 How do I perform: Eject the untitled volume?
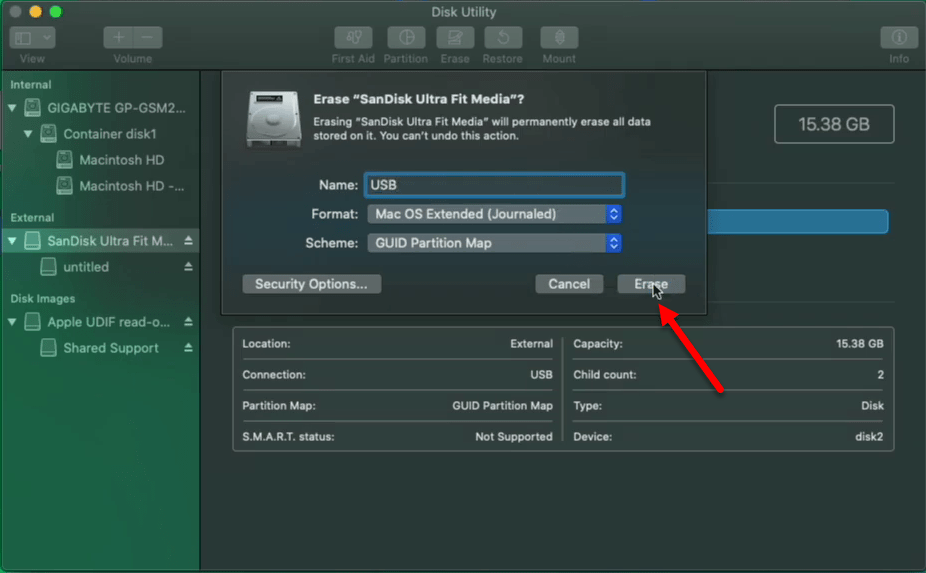pos(188,266)
